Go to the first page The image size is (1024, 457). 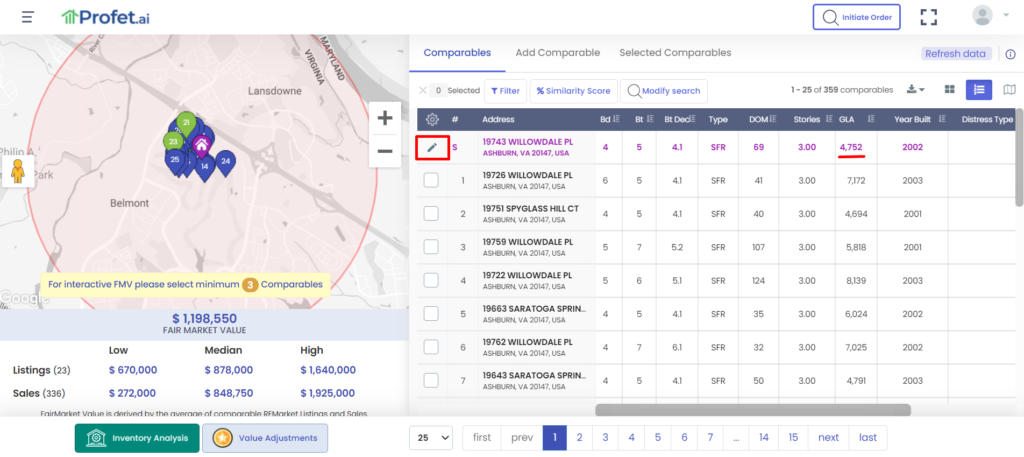482,437
